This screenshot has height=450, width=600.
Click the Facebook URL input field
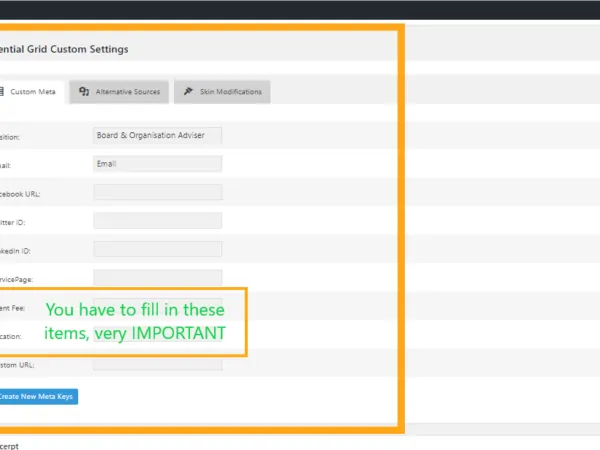click(x=158, y=192)
